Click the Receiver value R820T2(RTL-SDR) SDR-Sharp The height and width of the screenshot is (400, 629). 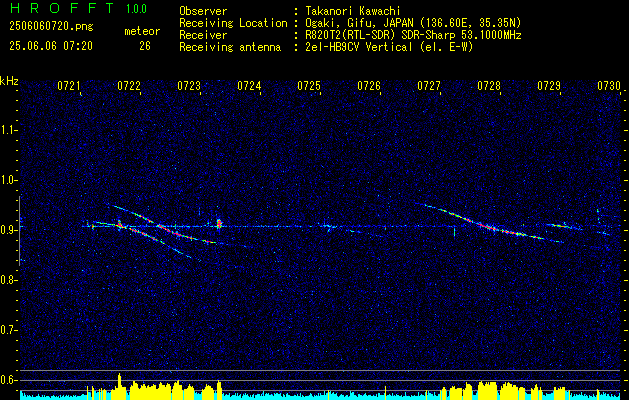pyautogui.click(x=380, y=35)
